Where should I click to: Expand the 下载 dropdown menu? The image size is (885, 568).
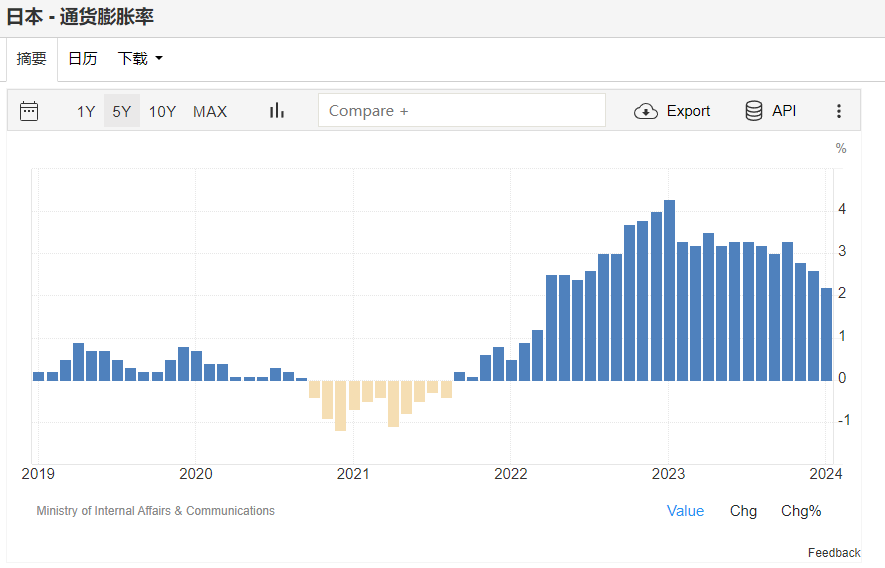tap(140, 59)
